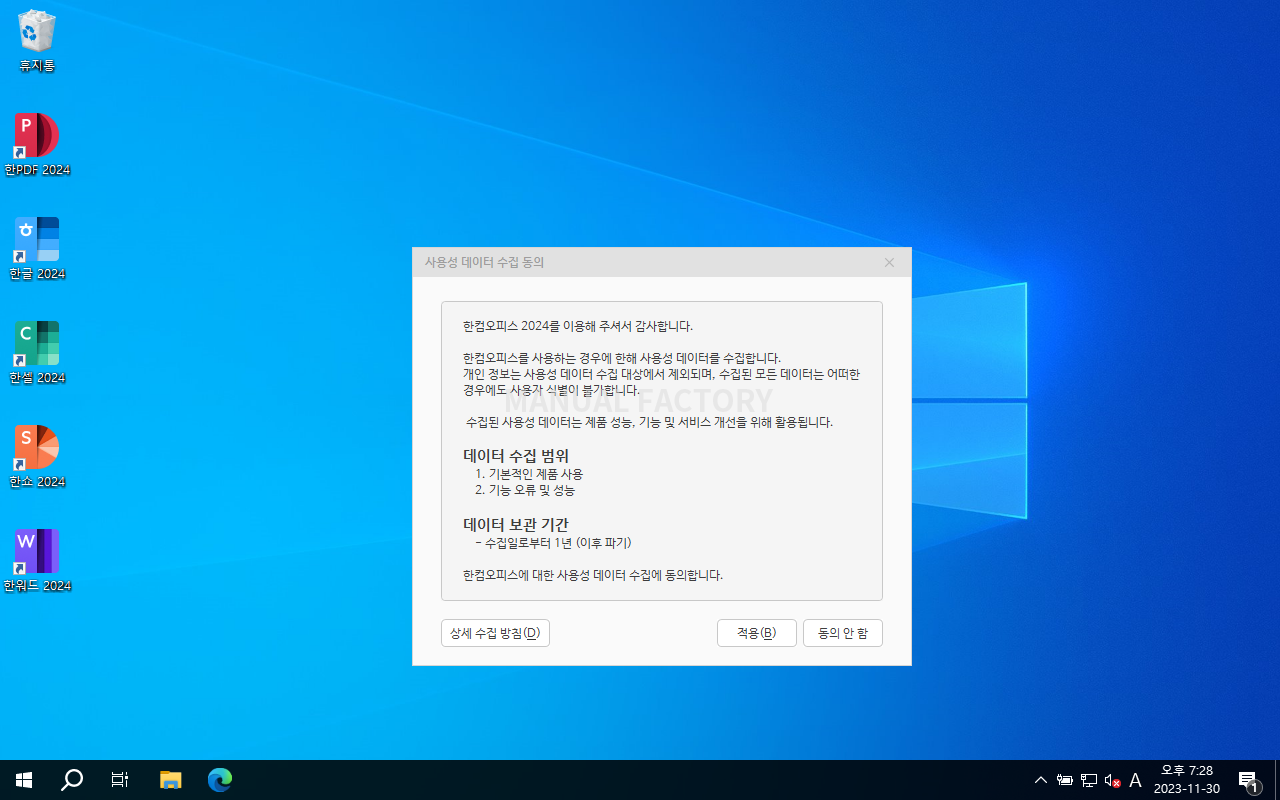Click the dialog title 사용성 데이터 수집 동의
The height and width of the screenshot is (800, 1280).
click(x=485, y=262)
